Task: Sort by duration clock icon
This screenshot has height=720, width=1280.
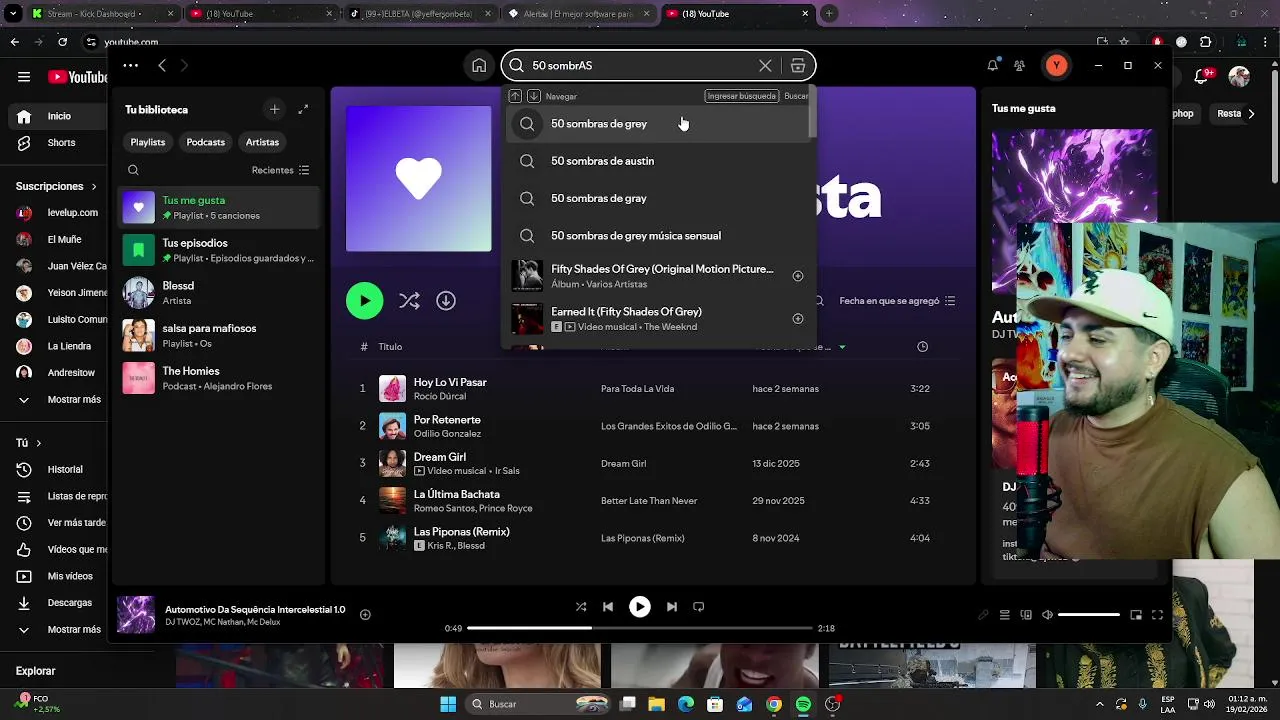Action: (x=922, y=347)
